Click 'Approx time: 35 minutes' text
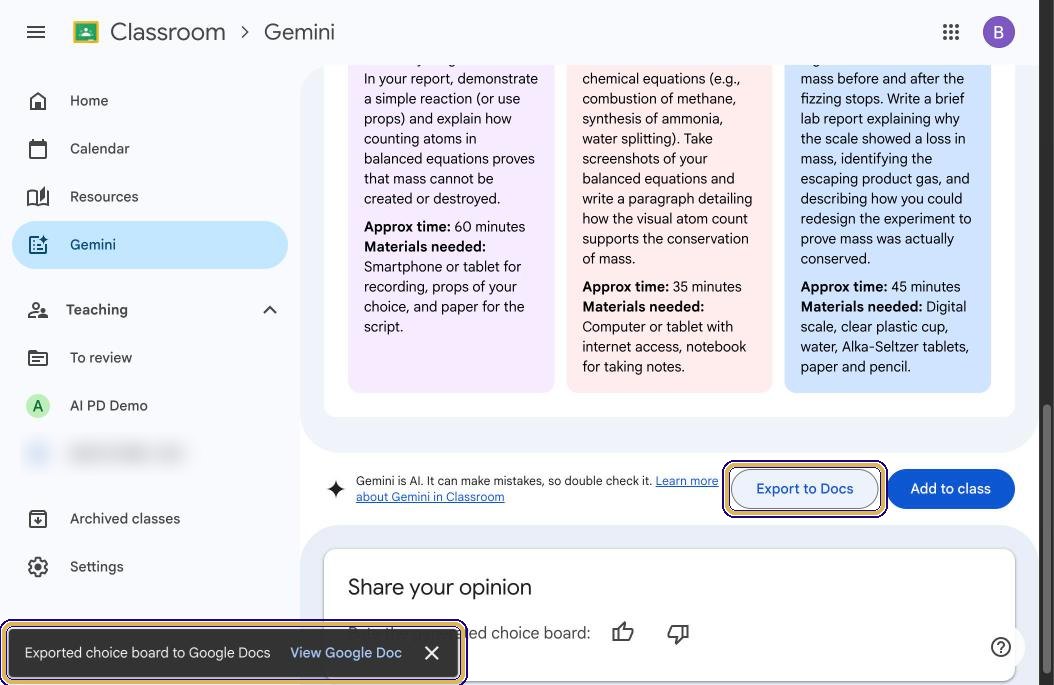This screenshot has height=685, width=1054. (x=661, y=286)
